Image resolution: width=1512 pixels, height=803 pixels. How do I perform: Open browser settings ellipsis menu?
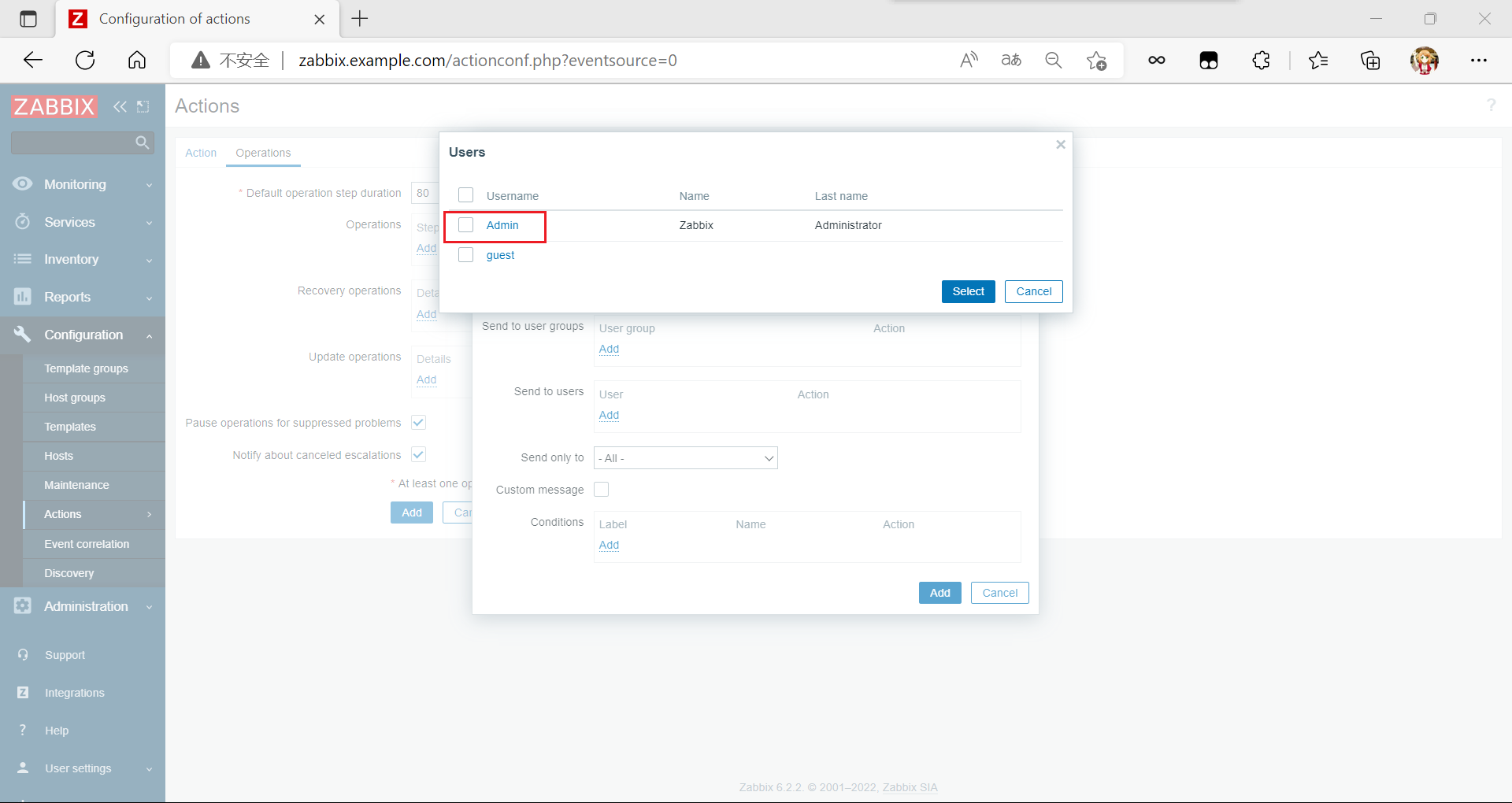tap(1479, 60)
